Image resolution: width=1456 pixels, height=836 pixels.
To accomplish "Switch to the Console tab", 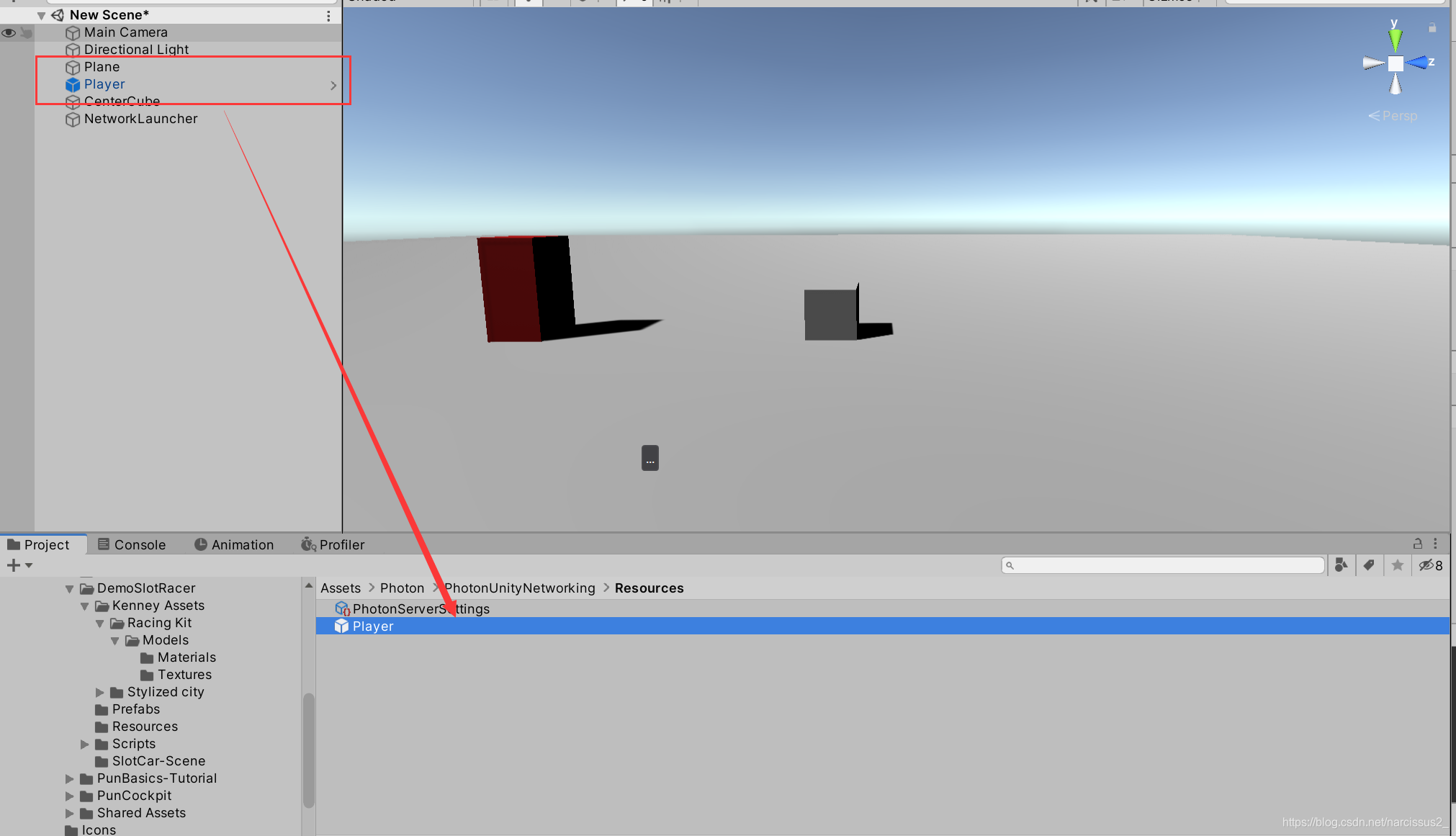I will click(x=132, y=544).
